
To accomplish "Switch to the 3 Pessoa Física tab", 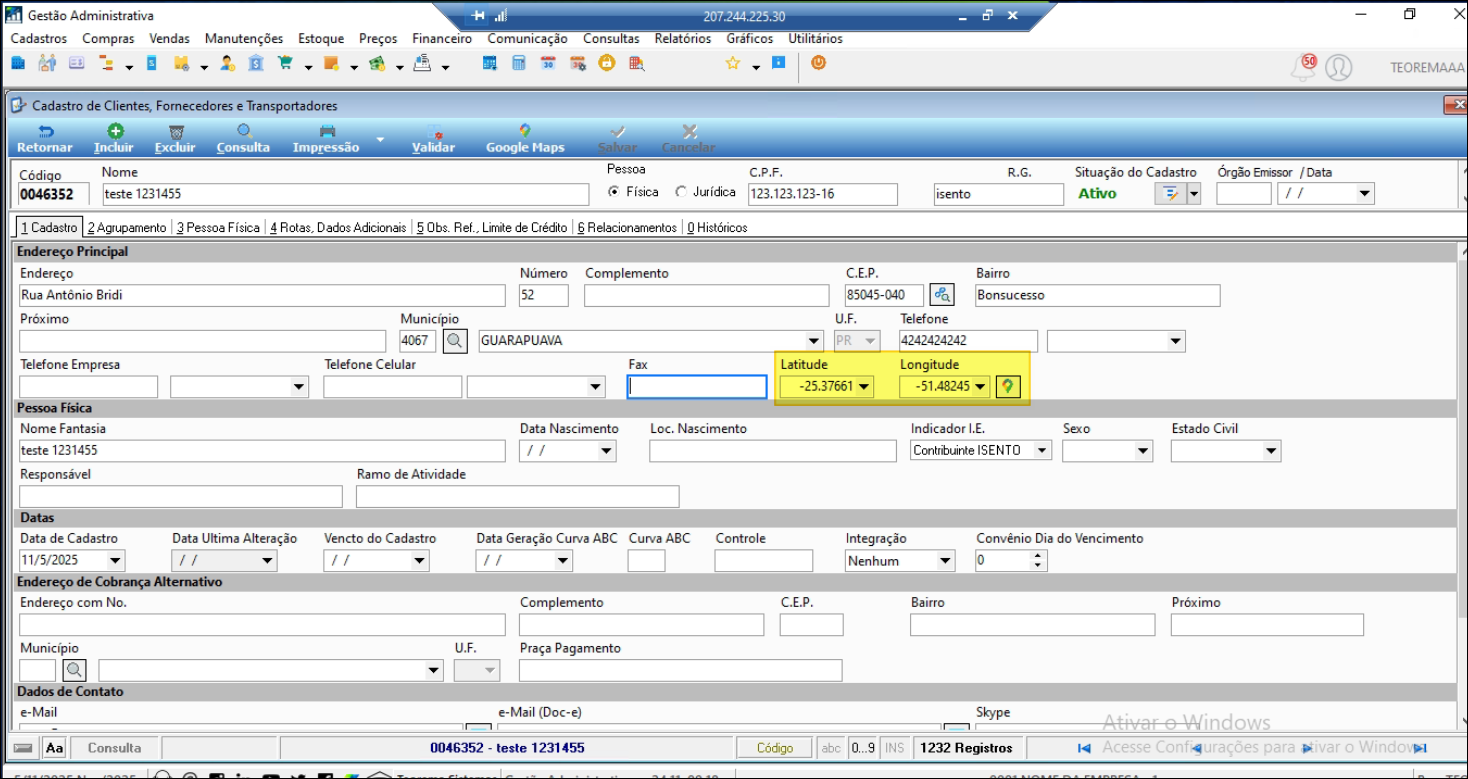I will point(218,228).
